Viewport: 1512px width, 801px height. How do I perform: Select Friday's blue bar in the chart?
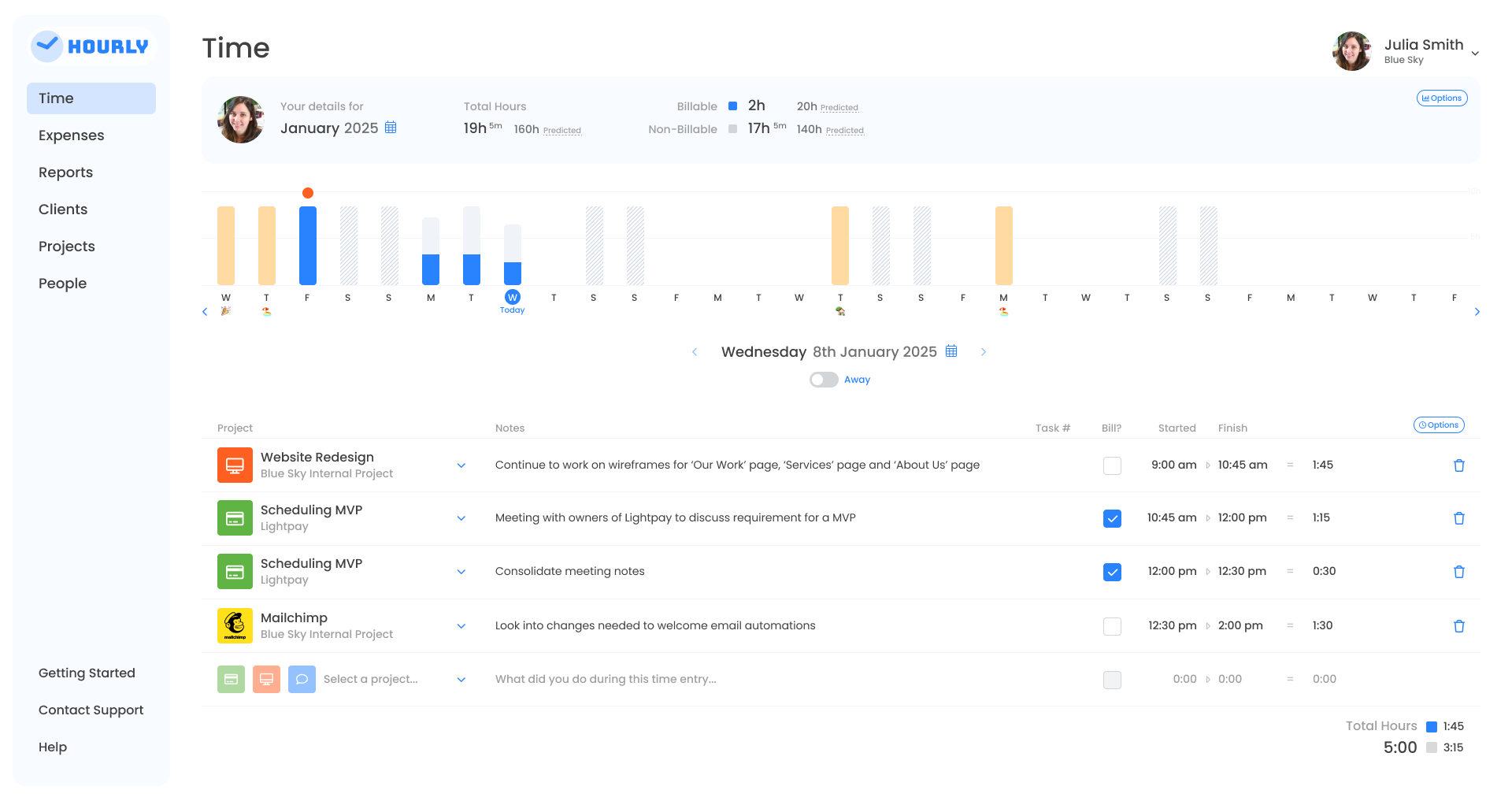[x=307, y=244]
